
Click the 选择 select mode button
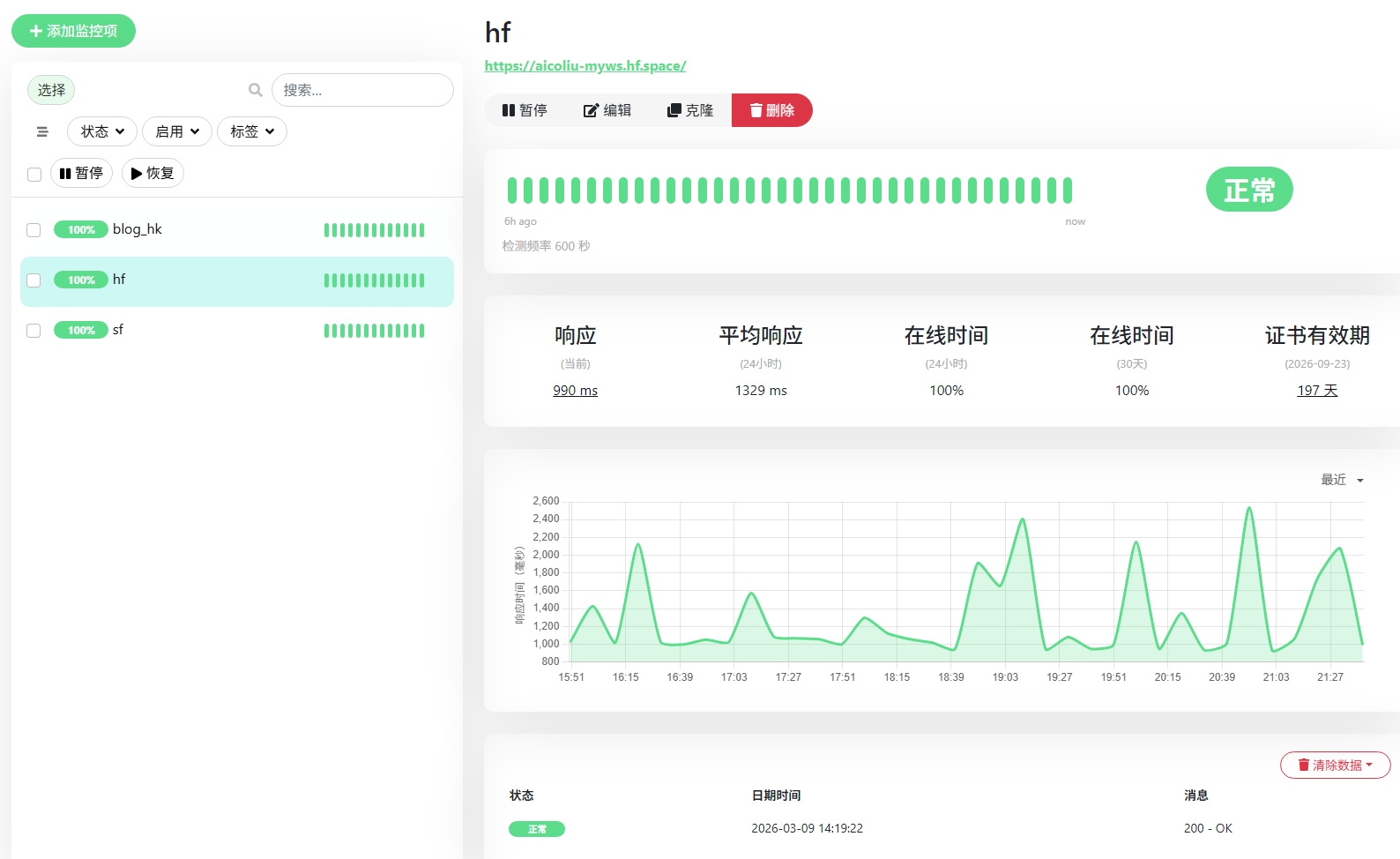point(51,90)
